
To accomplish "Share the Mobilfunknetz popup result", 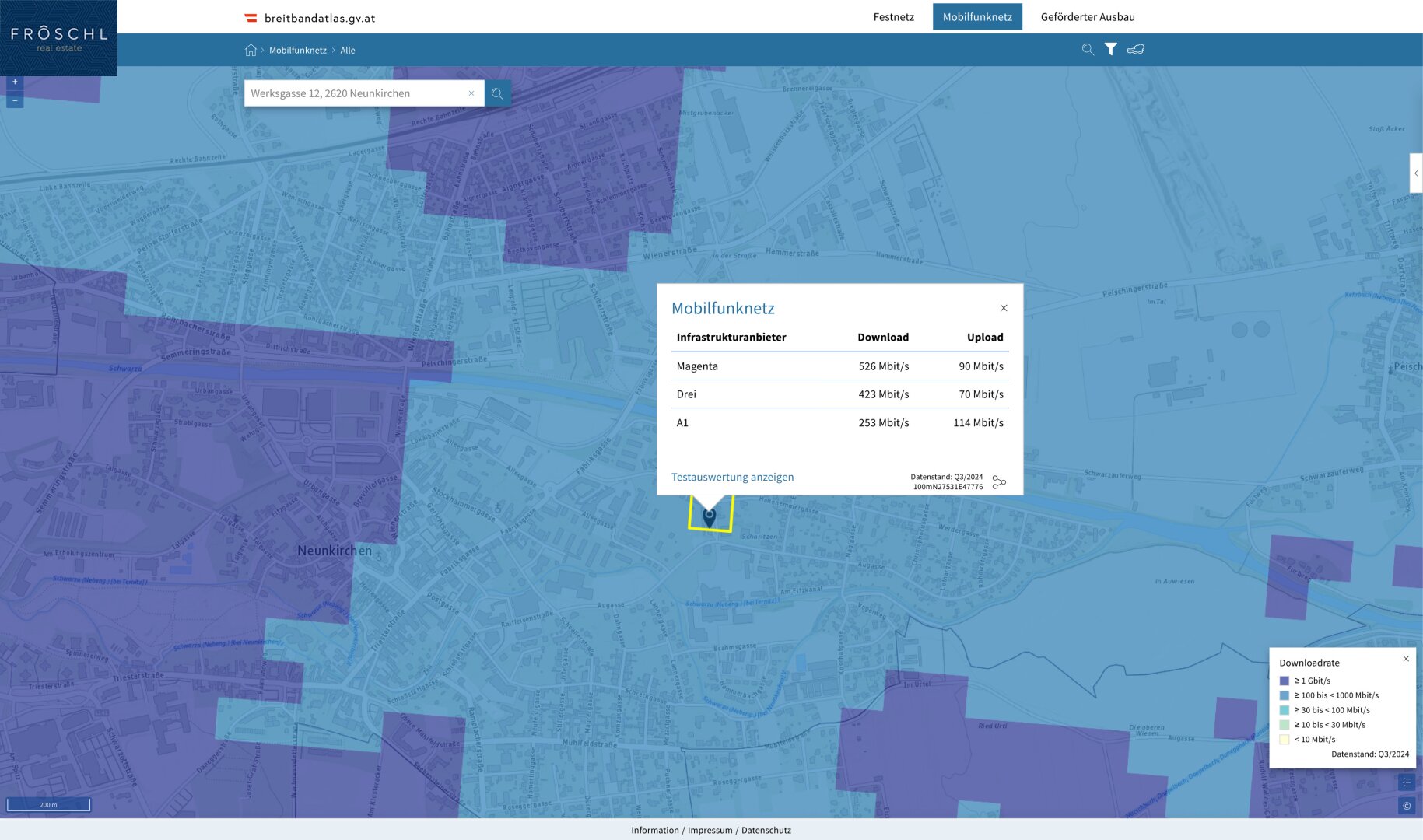I will pos(999,482).
